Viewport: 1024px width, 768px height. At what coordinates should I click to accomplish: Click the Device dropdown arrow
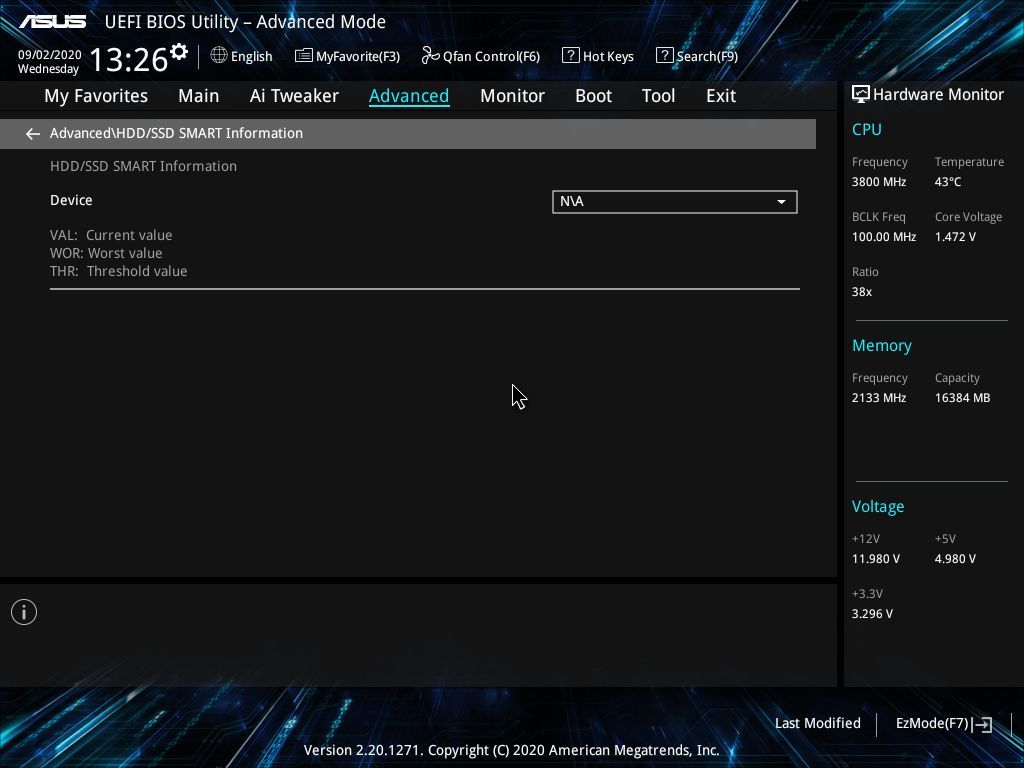pyautogui.click(x=781, y=202)
